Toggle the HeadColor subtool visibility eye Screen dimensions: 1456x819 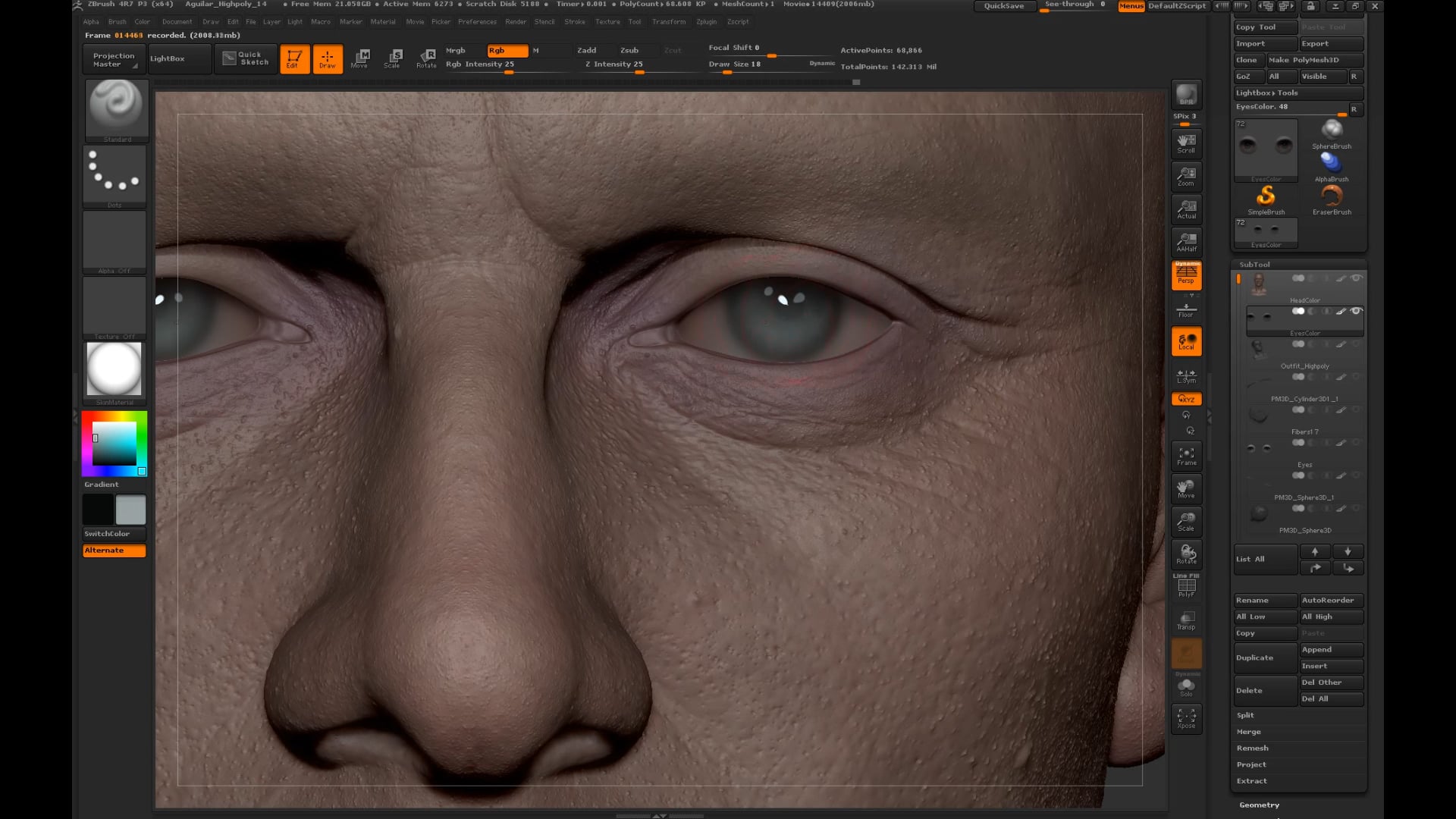coord(1357,278)
